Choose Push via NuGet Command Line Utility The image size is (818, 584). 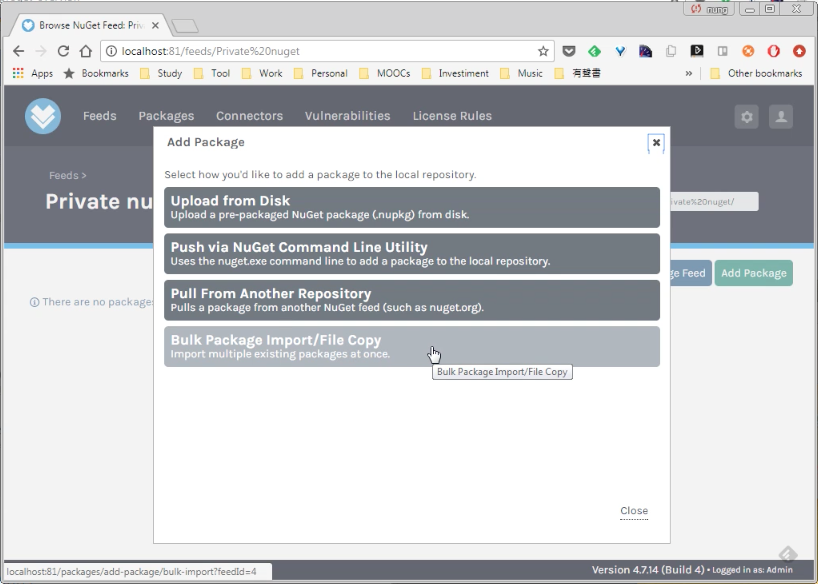click(412, 254)
